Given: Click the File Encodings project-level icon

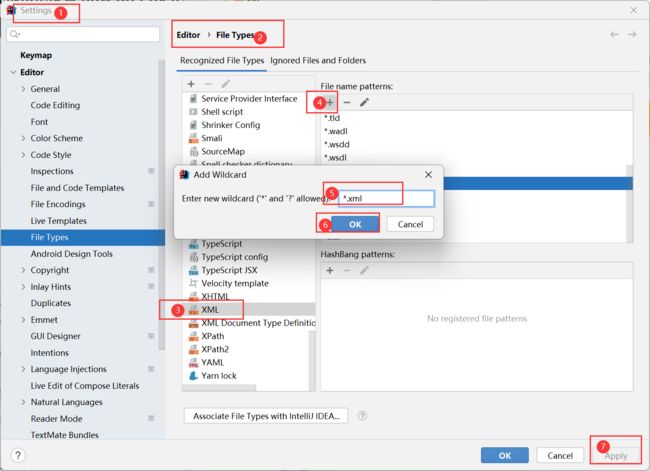Looking at the screenshot, I should click(151, 204).
